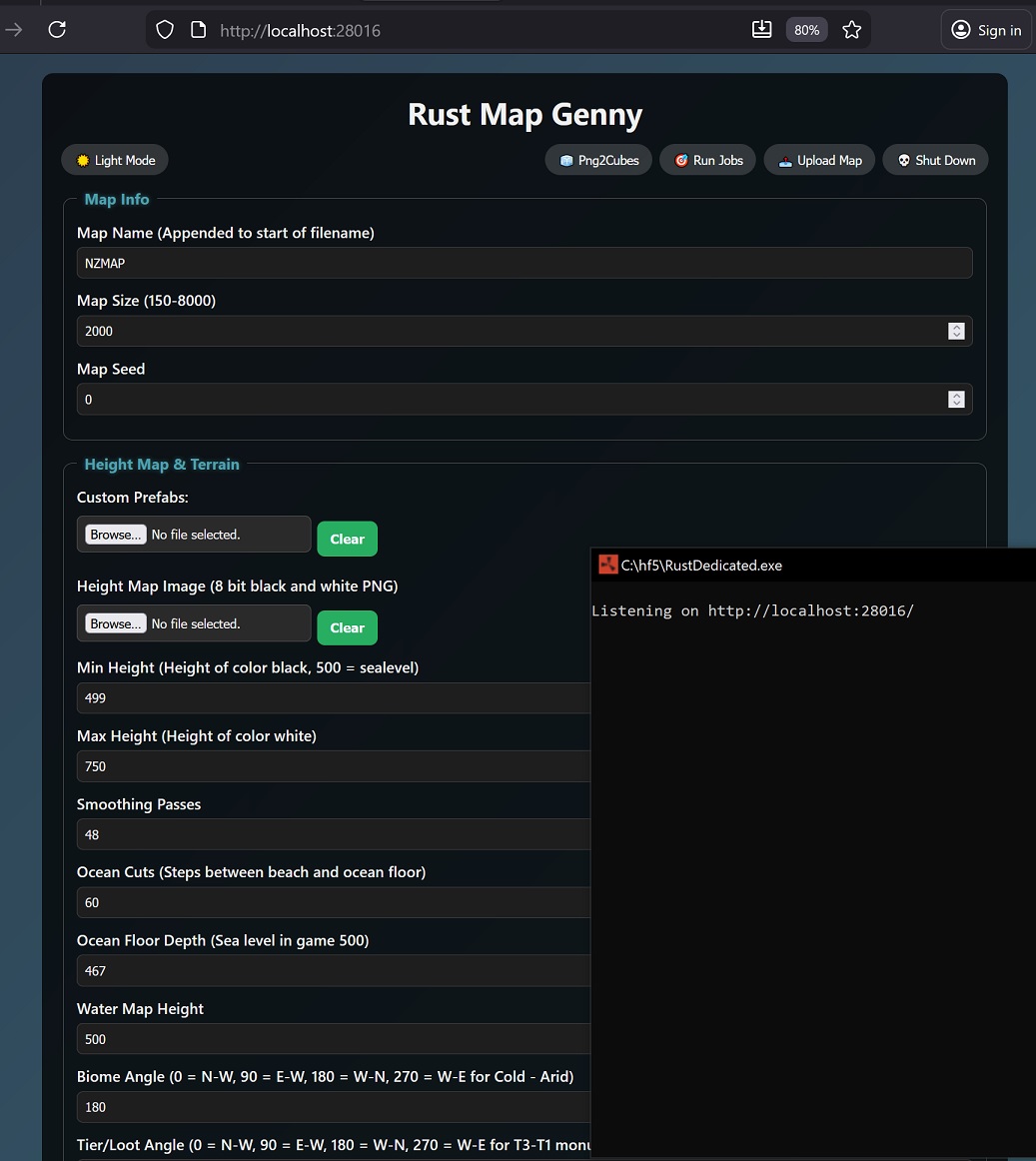Browse for a Height Map Image file
Screen dimensions: 1036x1161
coord(116,623)
